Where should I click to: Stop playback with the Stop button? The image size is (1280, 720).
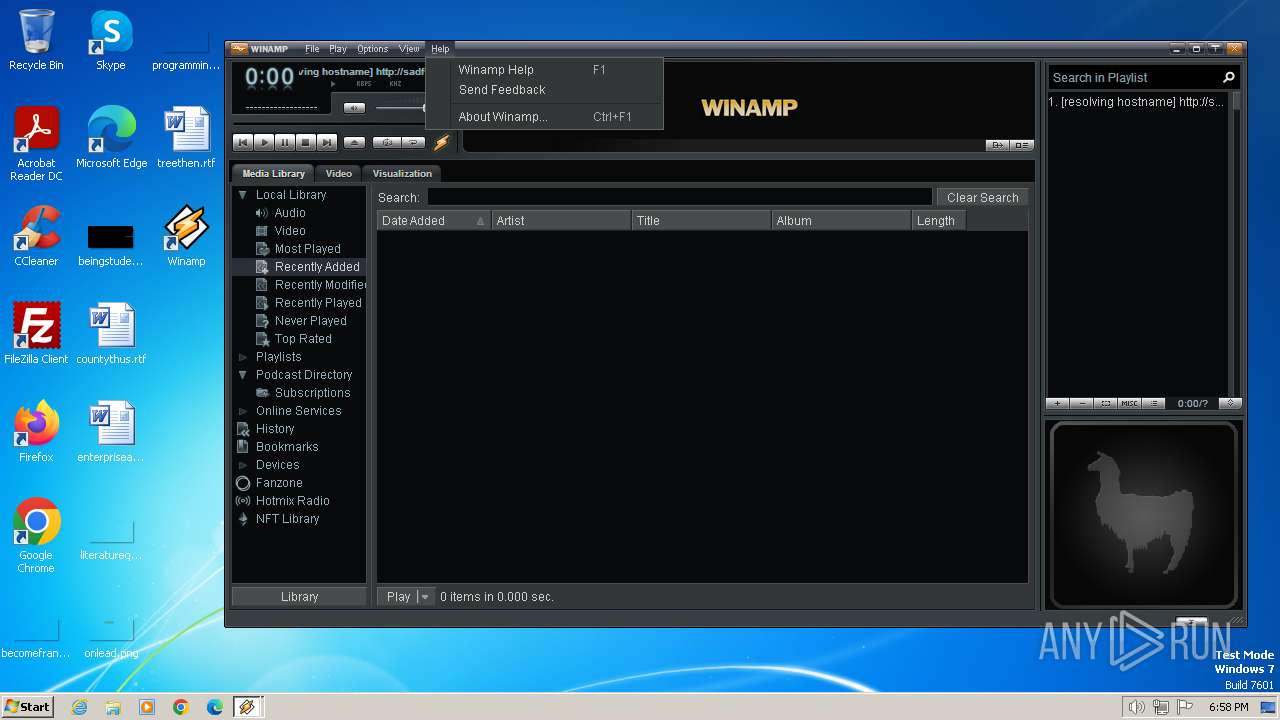pyautogui.click(x=306, y=143)
